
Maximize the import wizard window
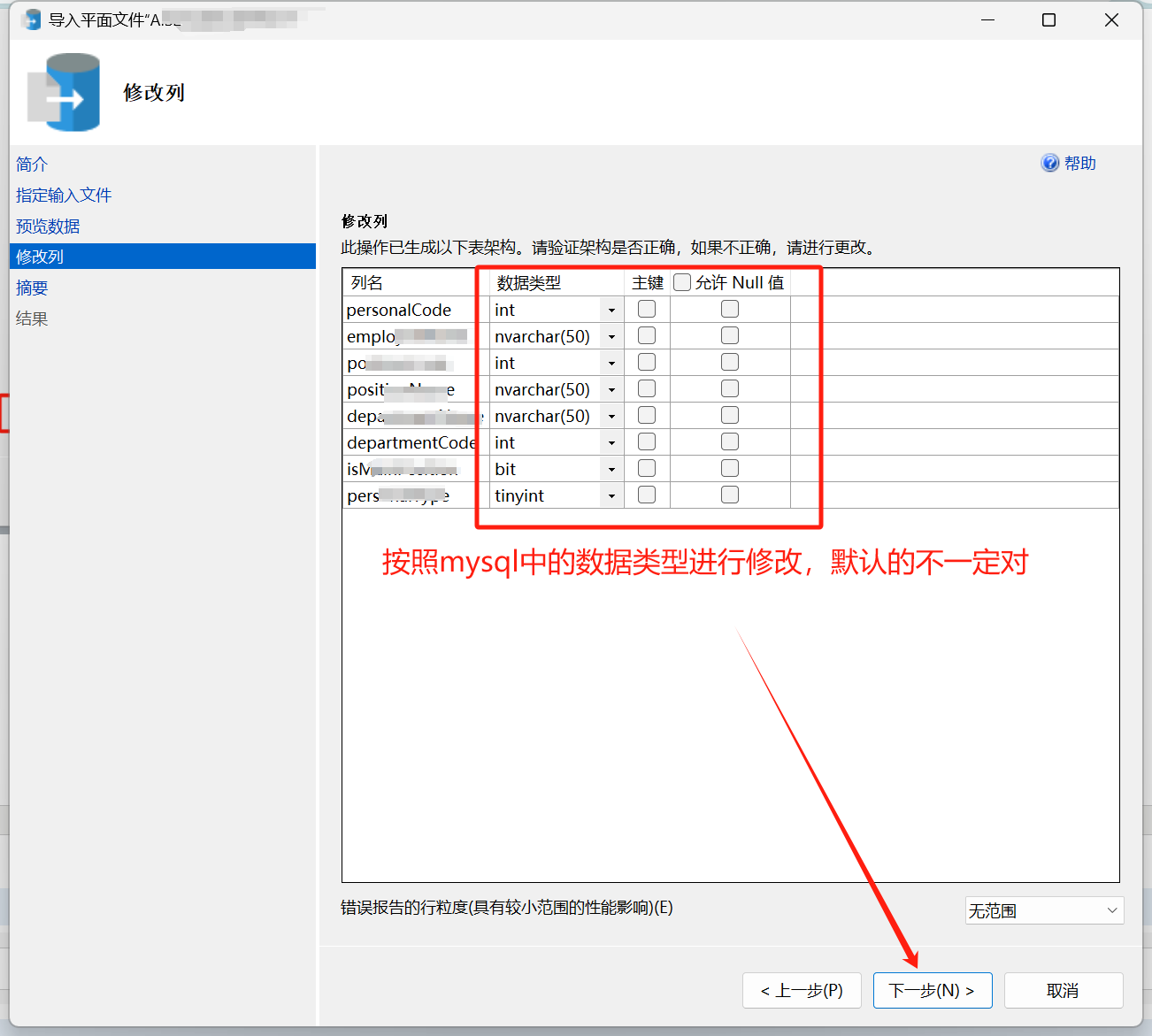pos(1048,19)
